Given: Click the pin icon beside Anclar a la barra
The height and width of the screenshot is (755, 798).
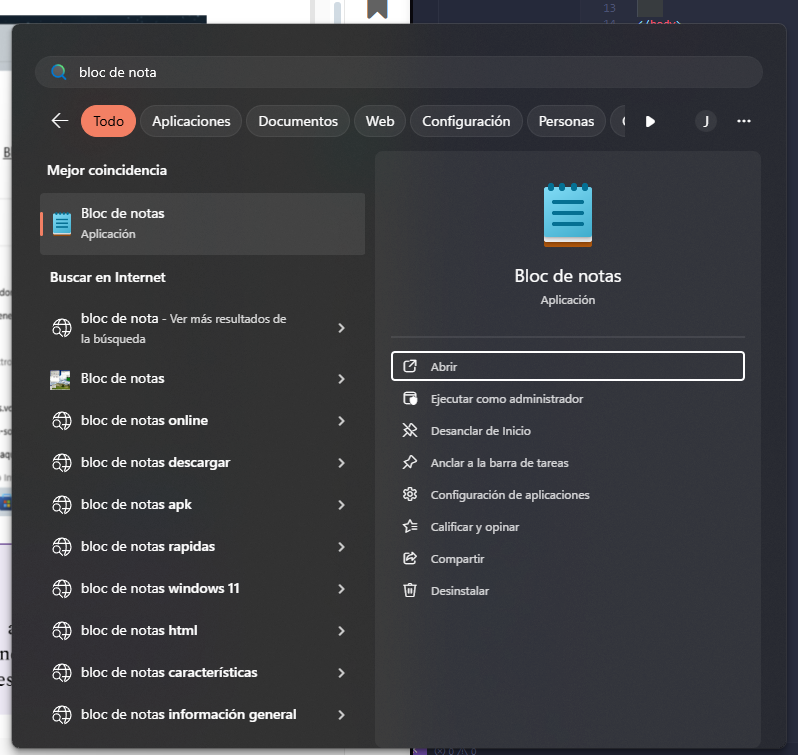Looking at the screenshot, I should (410, 462).
